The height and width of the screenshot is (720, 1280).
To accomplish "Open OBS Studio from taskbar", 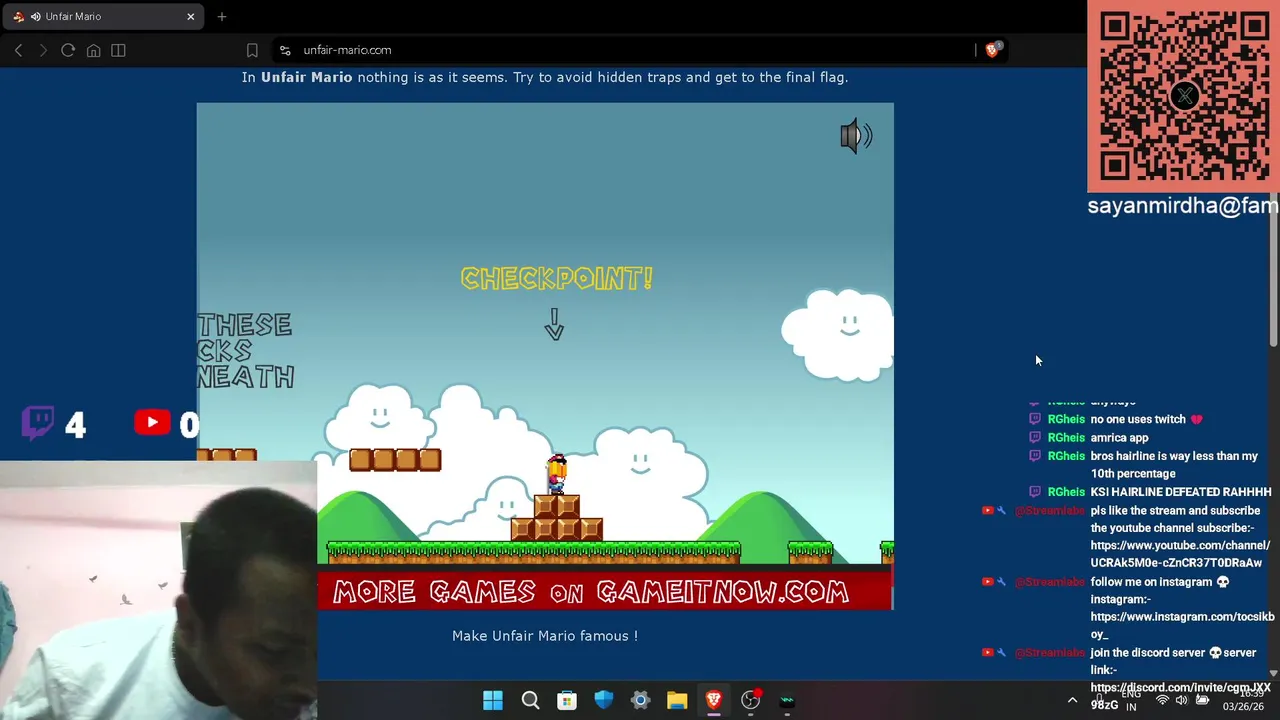I will coord(750,701).
